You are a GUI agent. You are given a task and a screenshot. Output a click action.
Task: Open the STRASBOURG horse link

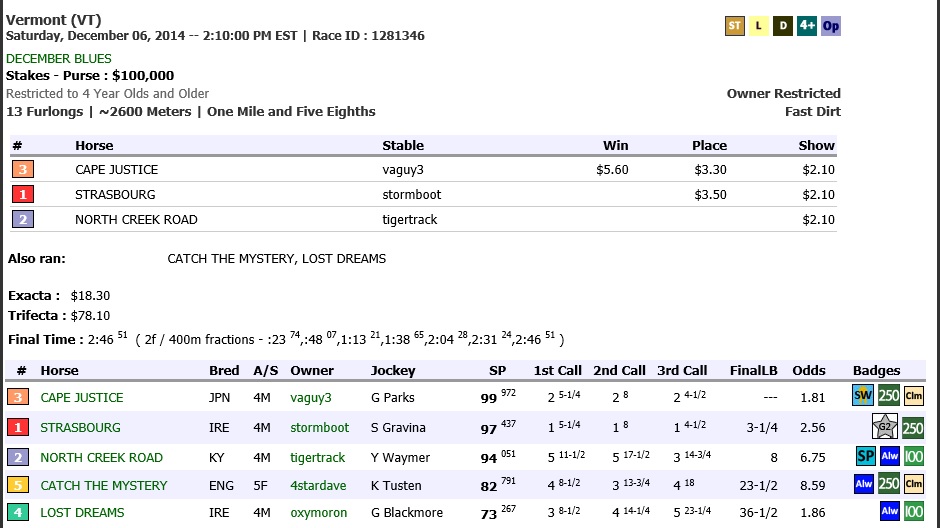tap(80, 427)
